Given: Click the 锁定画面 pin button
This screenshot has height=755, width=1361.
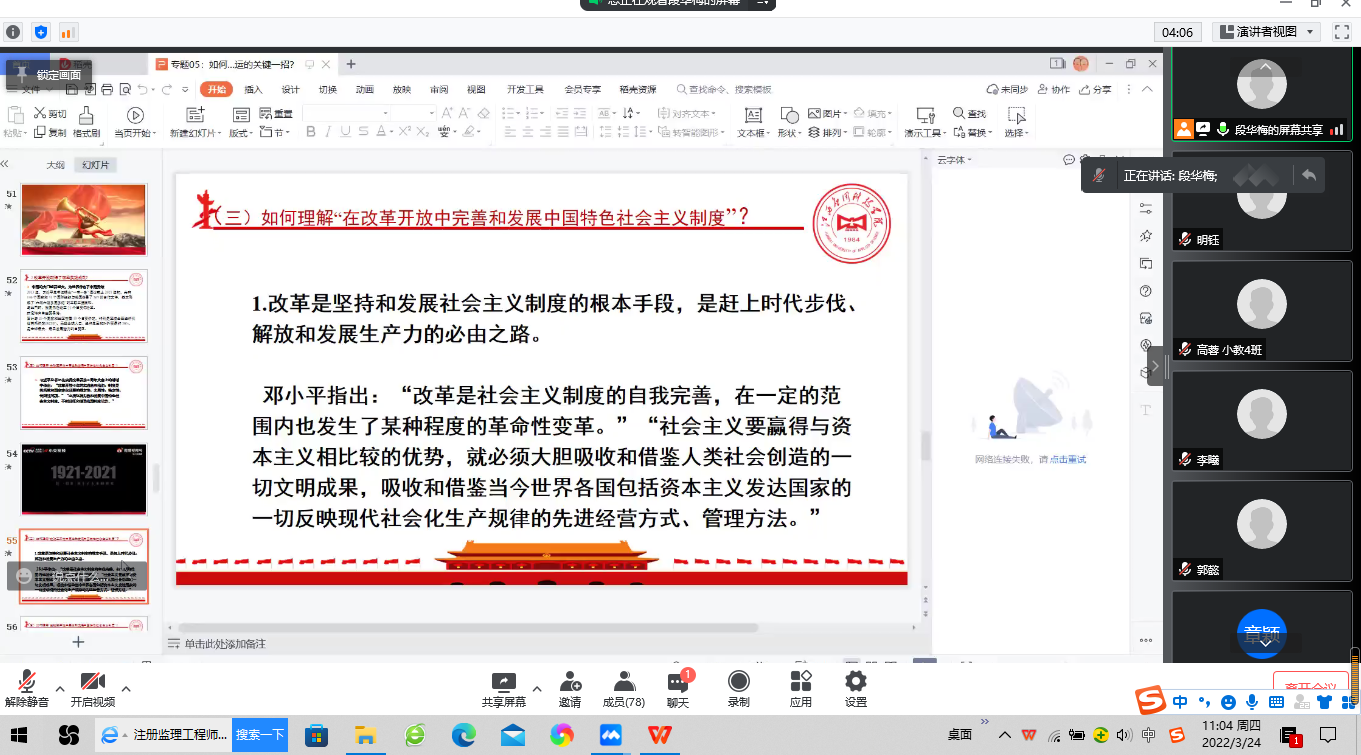Looking at the screenshot, I should point(49,74).
